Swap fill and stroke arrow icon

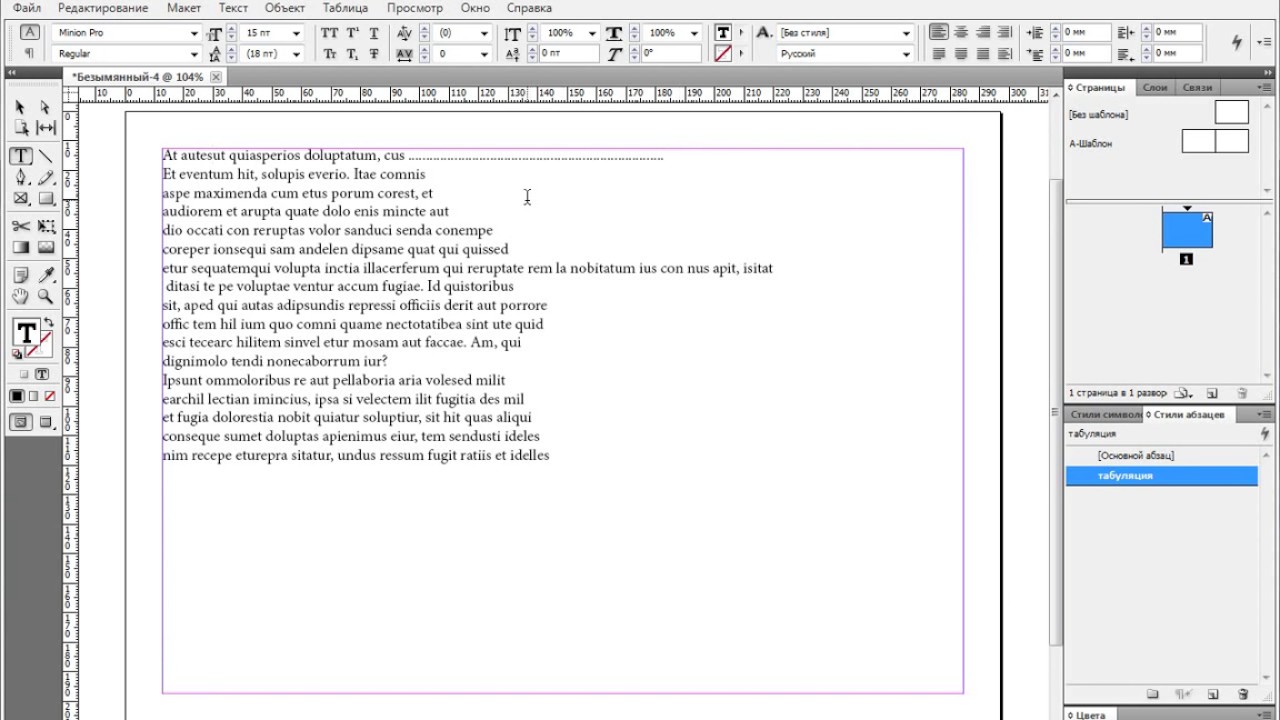click(x=48, y=322)
